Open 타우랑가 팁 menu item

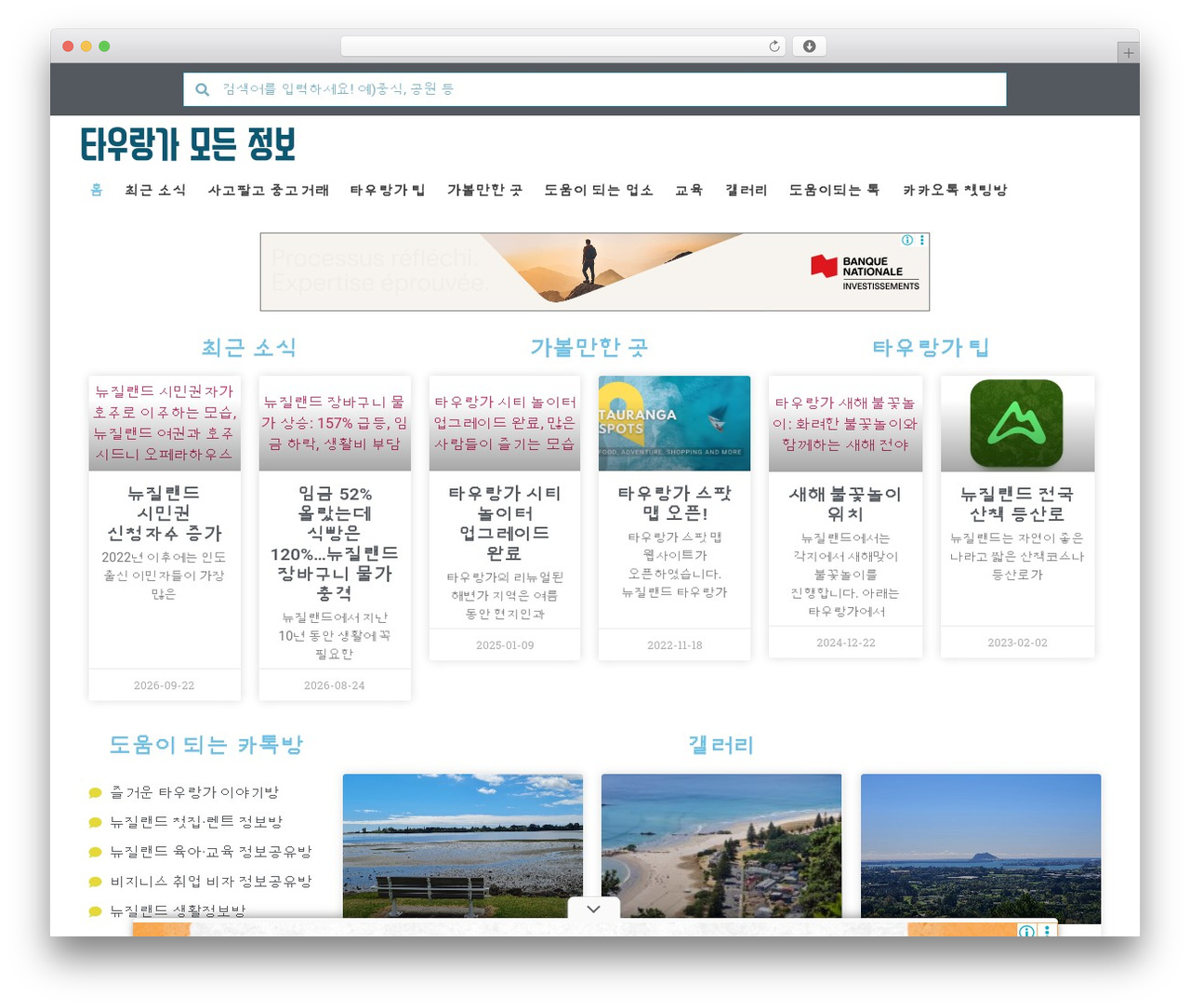pyautogui.click(x=388, y=190)
